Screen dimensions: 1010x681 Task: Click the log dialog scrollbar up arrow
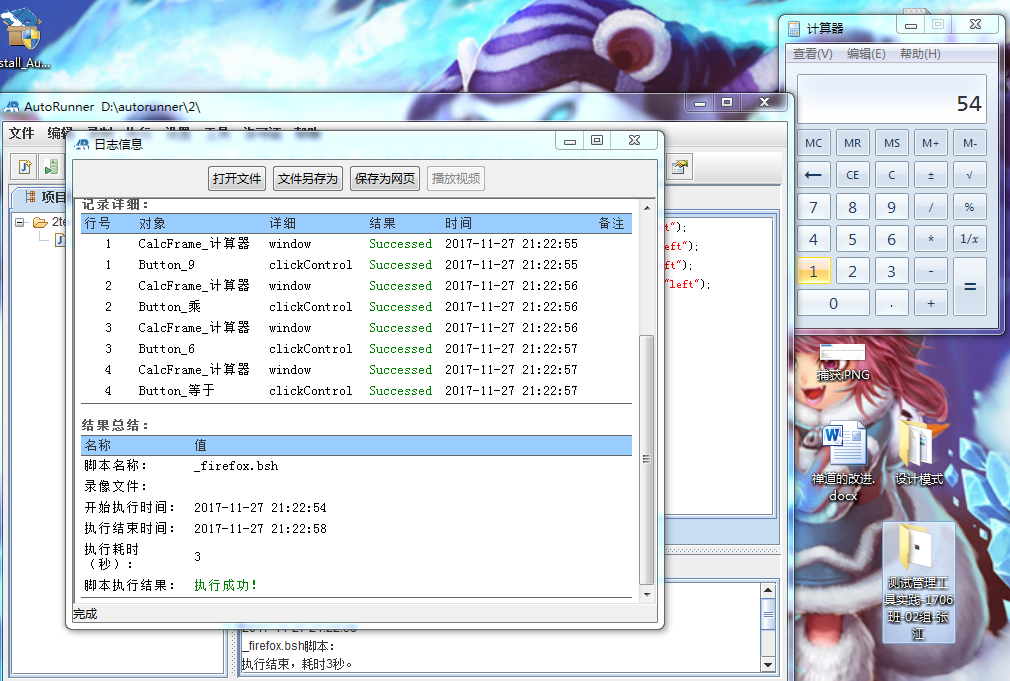coord(647,208)
